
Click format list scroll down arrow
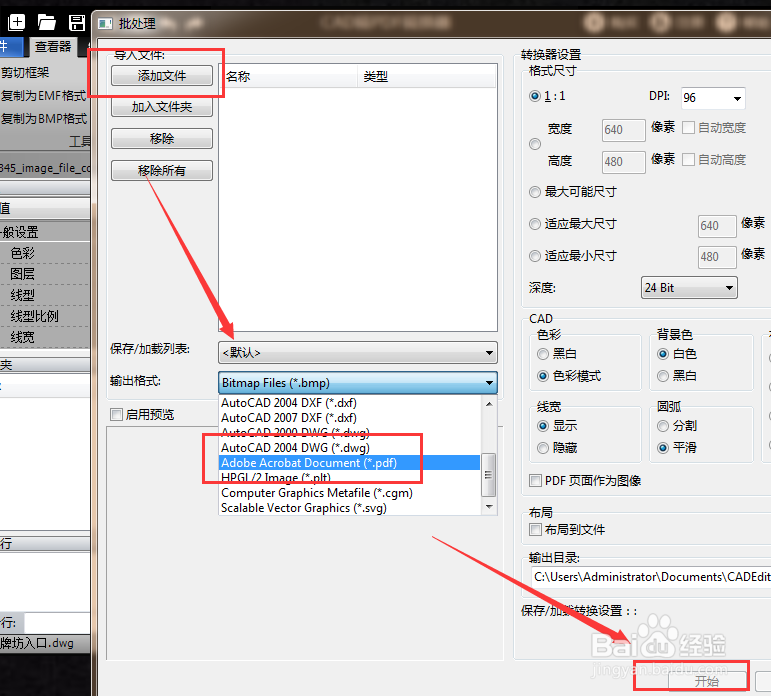click(489, 507)
